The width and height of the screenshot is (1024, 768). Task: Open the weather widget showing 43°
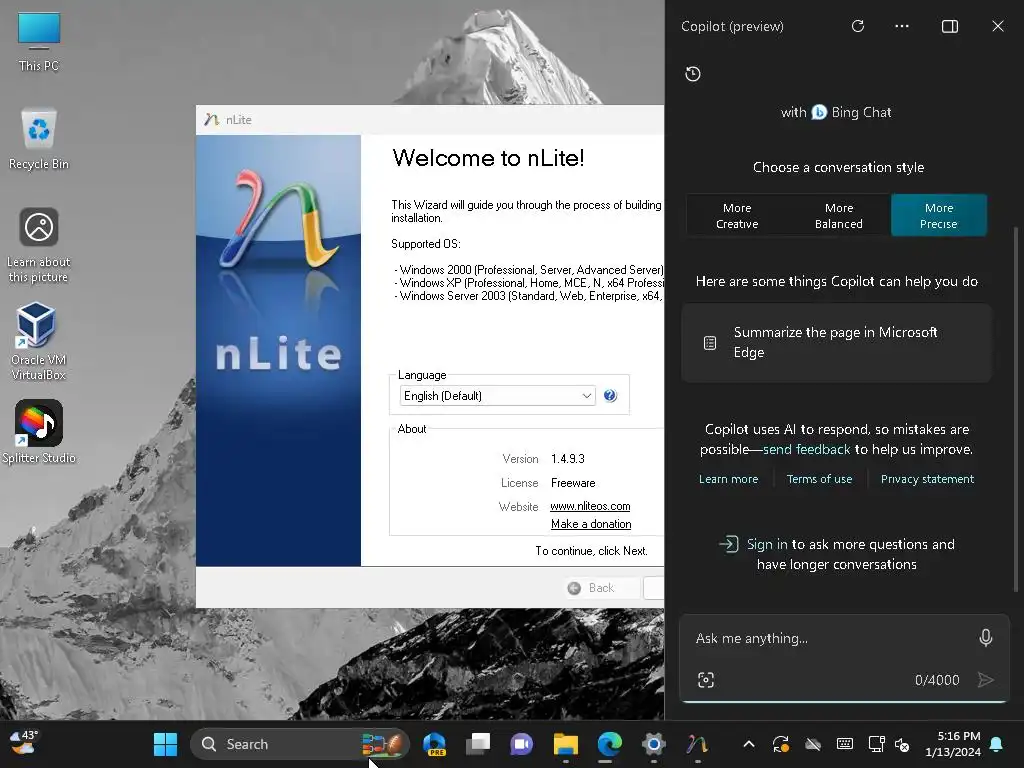24,743
